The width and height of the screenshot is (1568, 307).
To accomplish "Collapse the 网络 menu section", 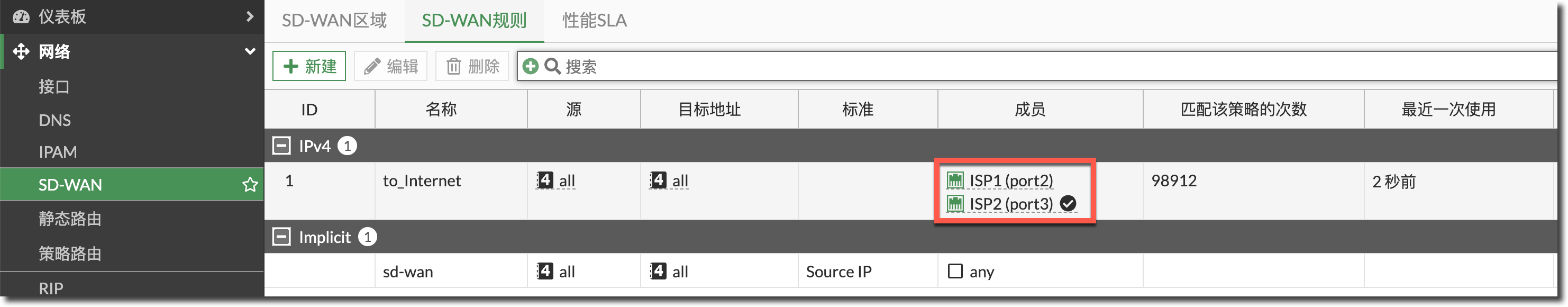I will (250, 51).
